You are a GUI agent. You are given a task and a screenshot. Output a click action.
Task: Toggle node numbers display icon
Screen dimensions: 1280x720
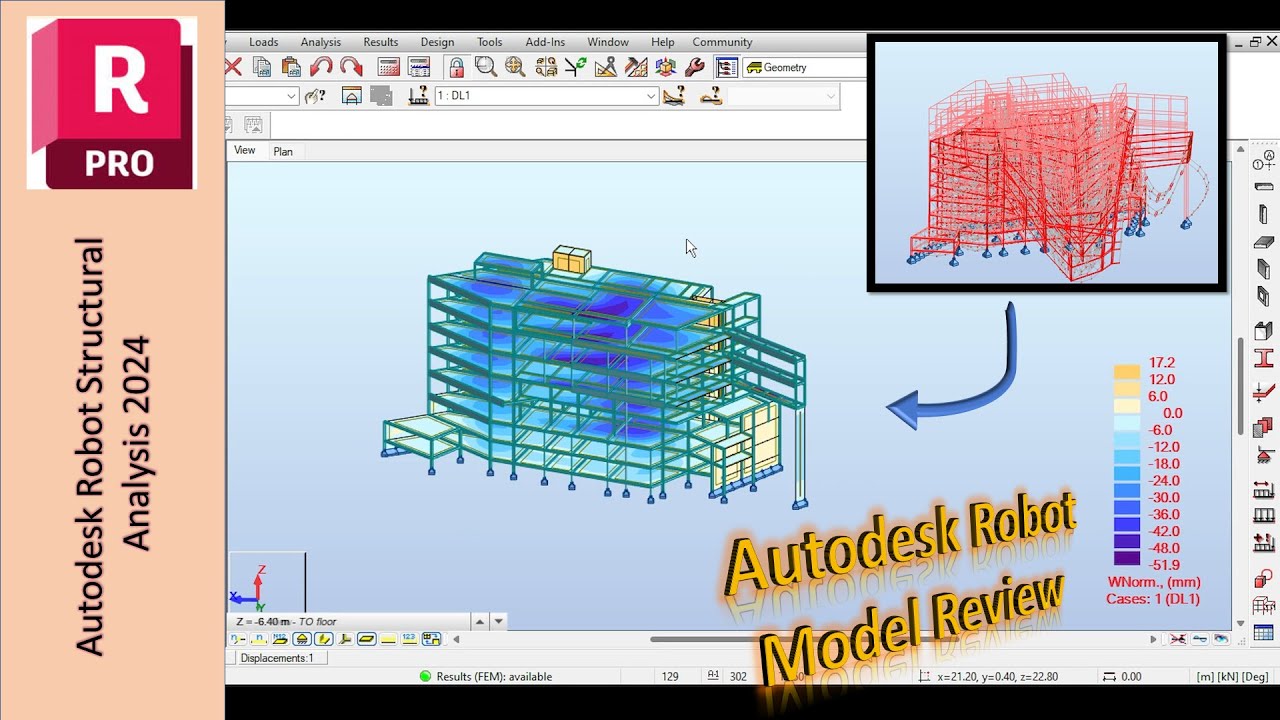click(238, 639)
